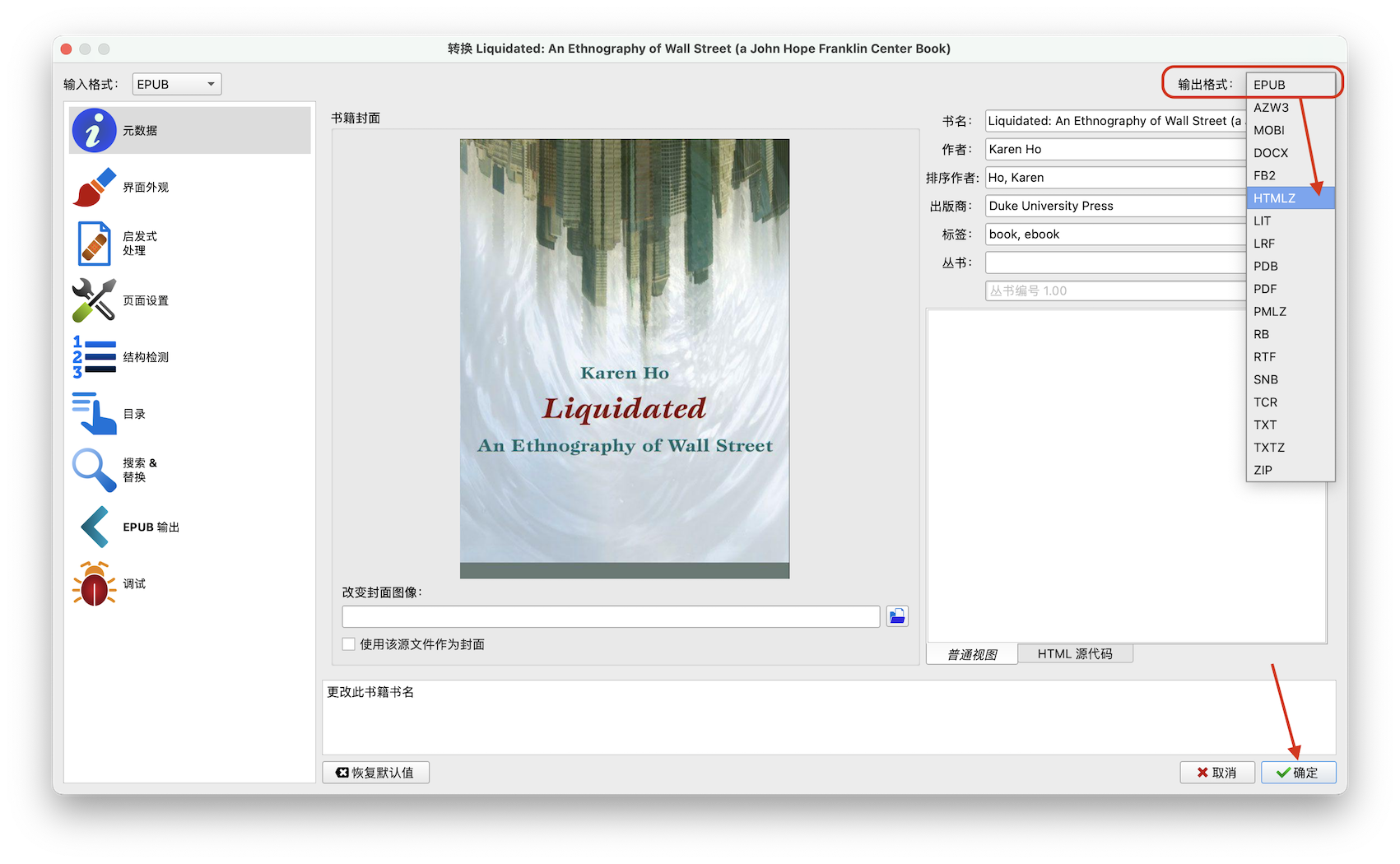Click the 恢复默认值 restore defaults button

375,772
